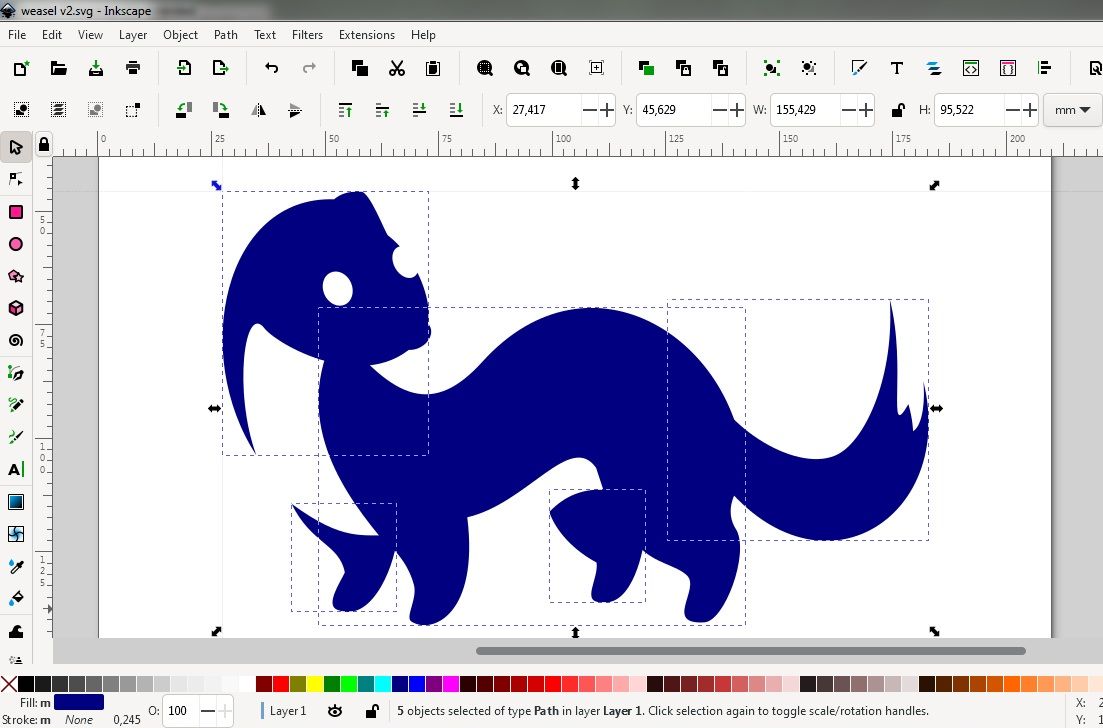
Task: Click the Cut scissors icon
Action: point(397,68)
